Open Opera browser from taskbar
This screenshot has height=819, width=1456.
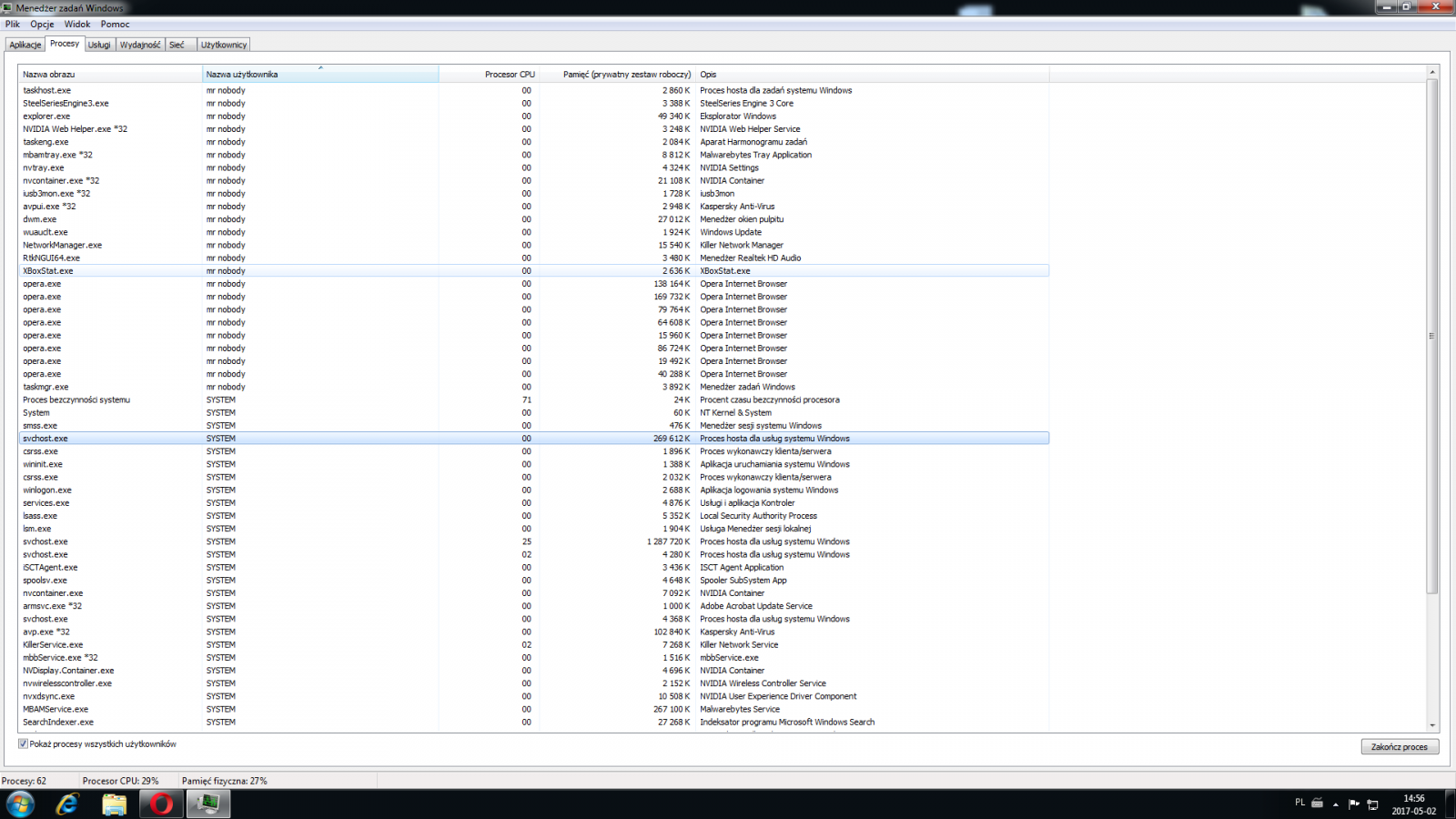pos(161,804)
